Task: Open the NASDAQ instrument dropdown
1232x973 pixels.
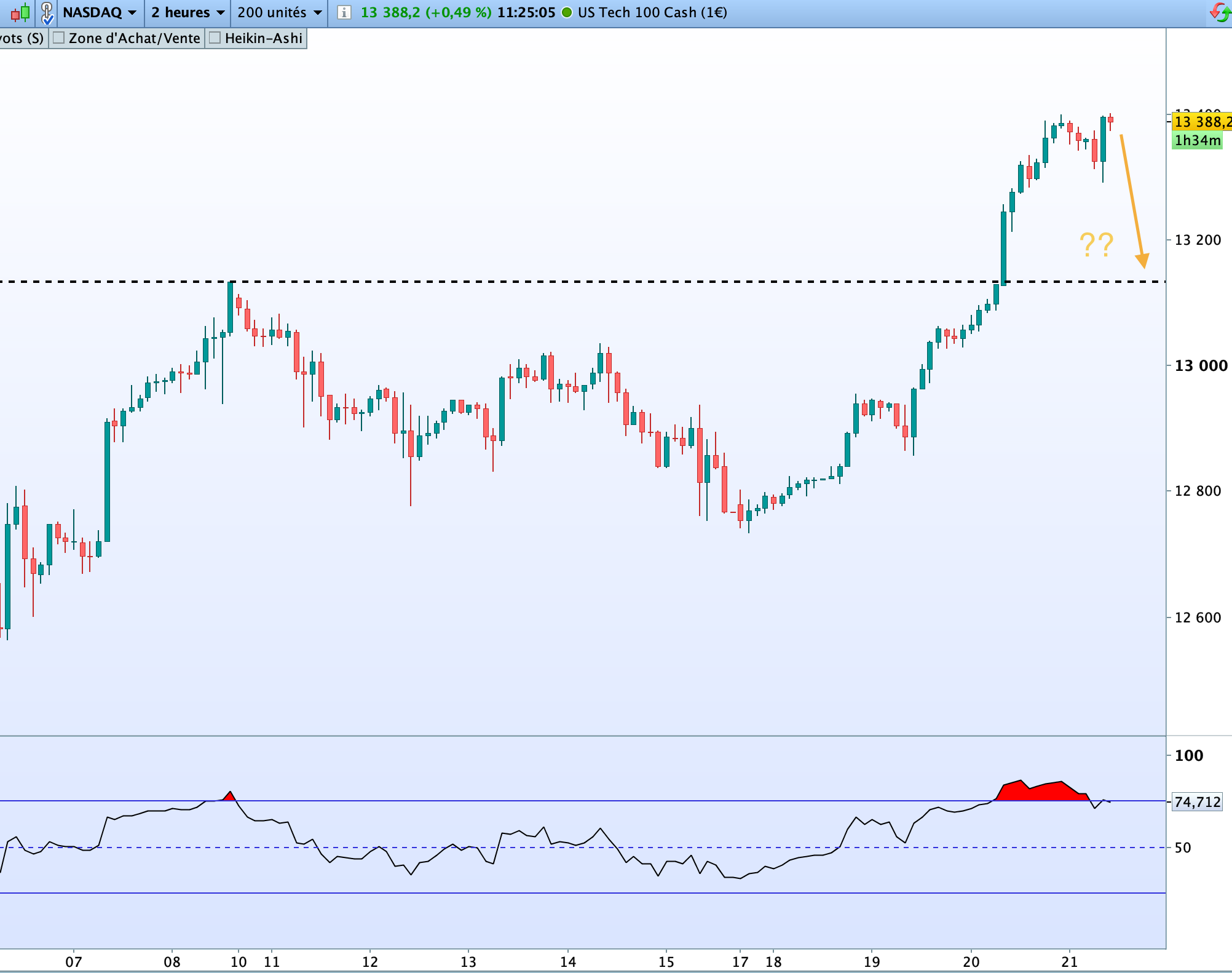Action: pos(99,12)
